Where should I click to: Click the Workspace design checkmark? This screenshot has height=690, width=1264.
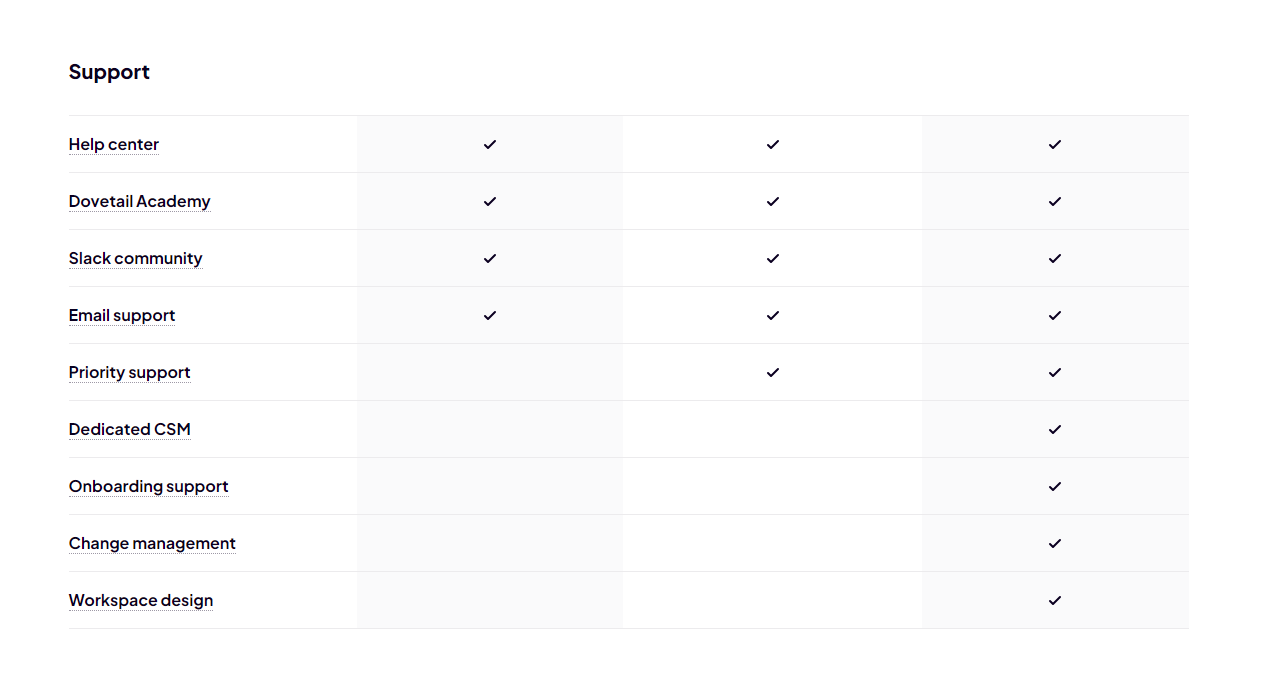1055,600
